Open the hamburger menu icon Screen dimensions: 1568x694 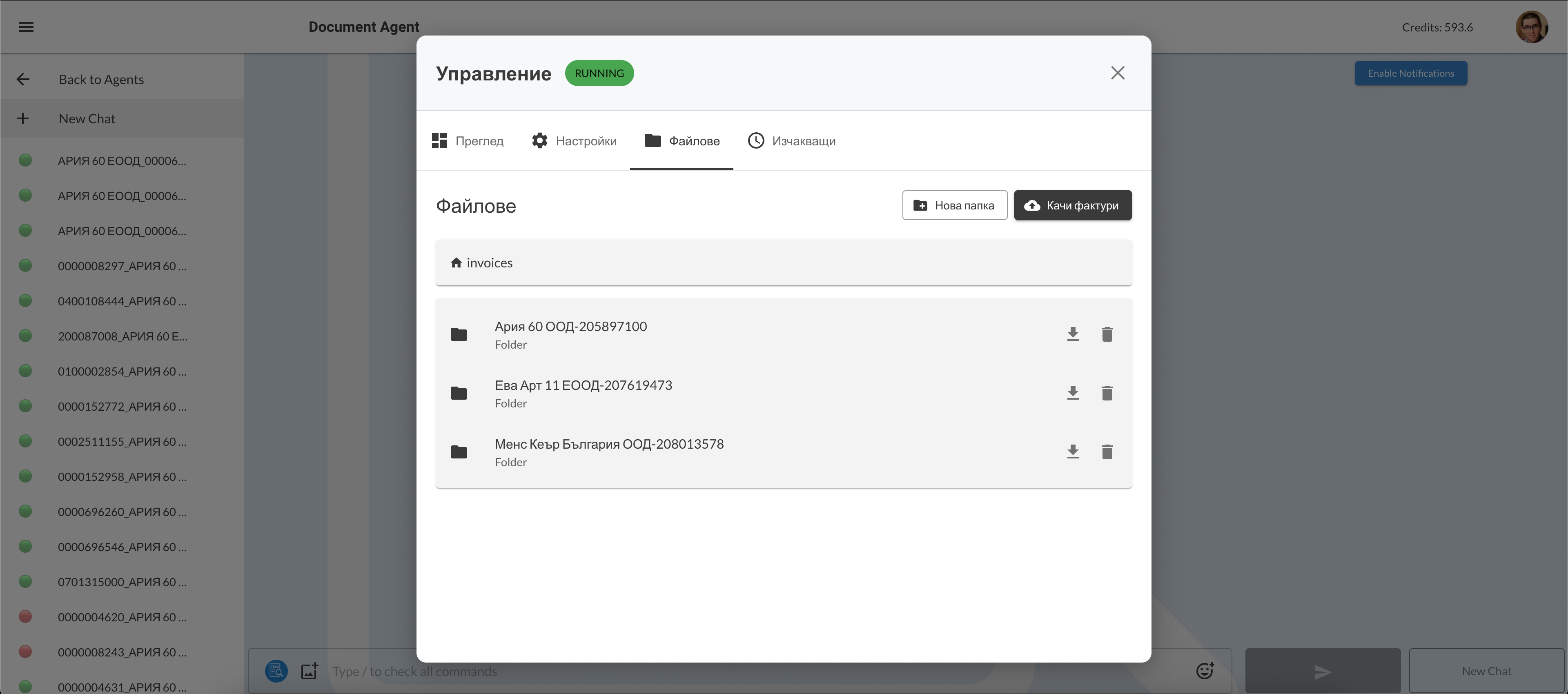tap(26, 27)
